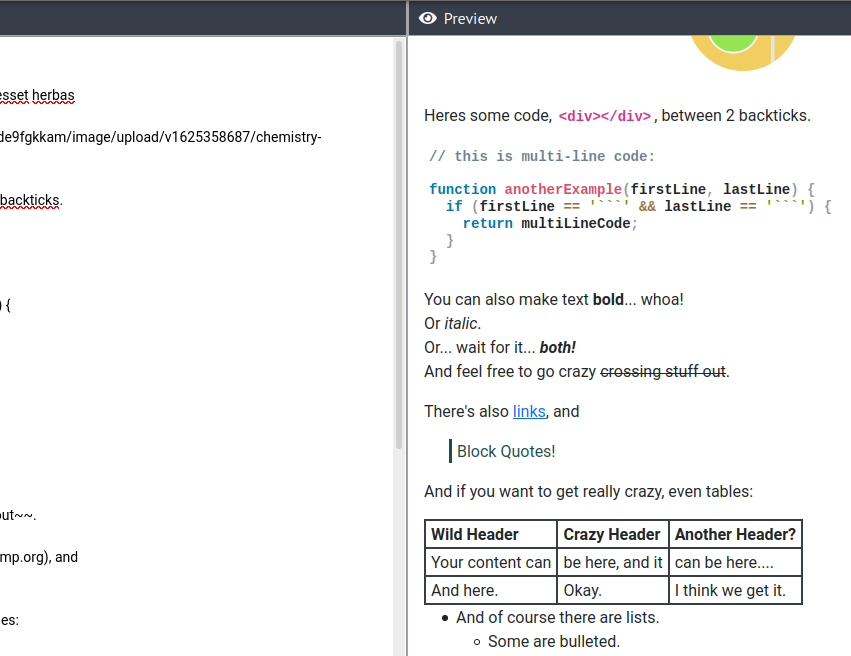Click the 'Crazy Header' table header

click(x=612, y=534)
